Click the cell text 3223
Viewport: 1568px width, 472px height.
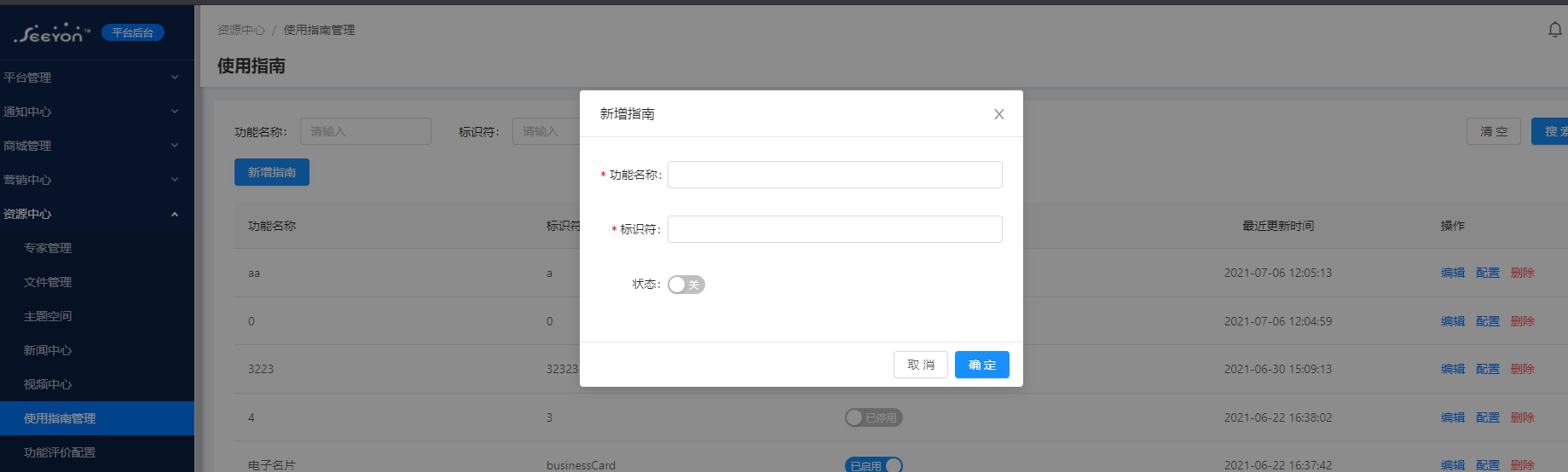pos(261,369)
